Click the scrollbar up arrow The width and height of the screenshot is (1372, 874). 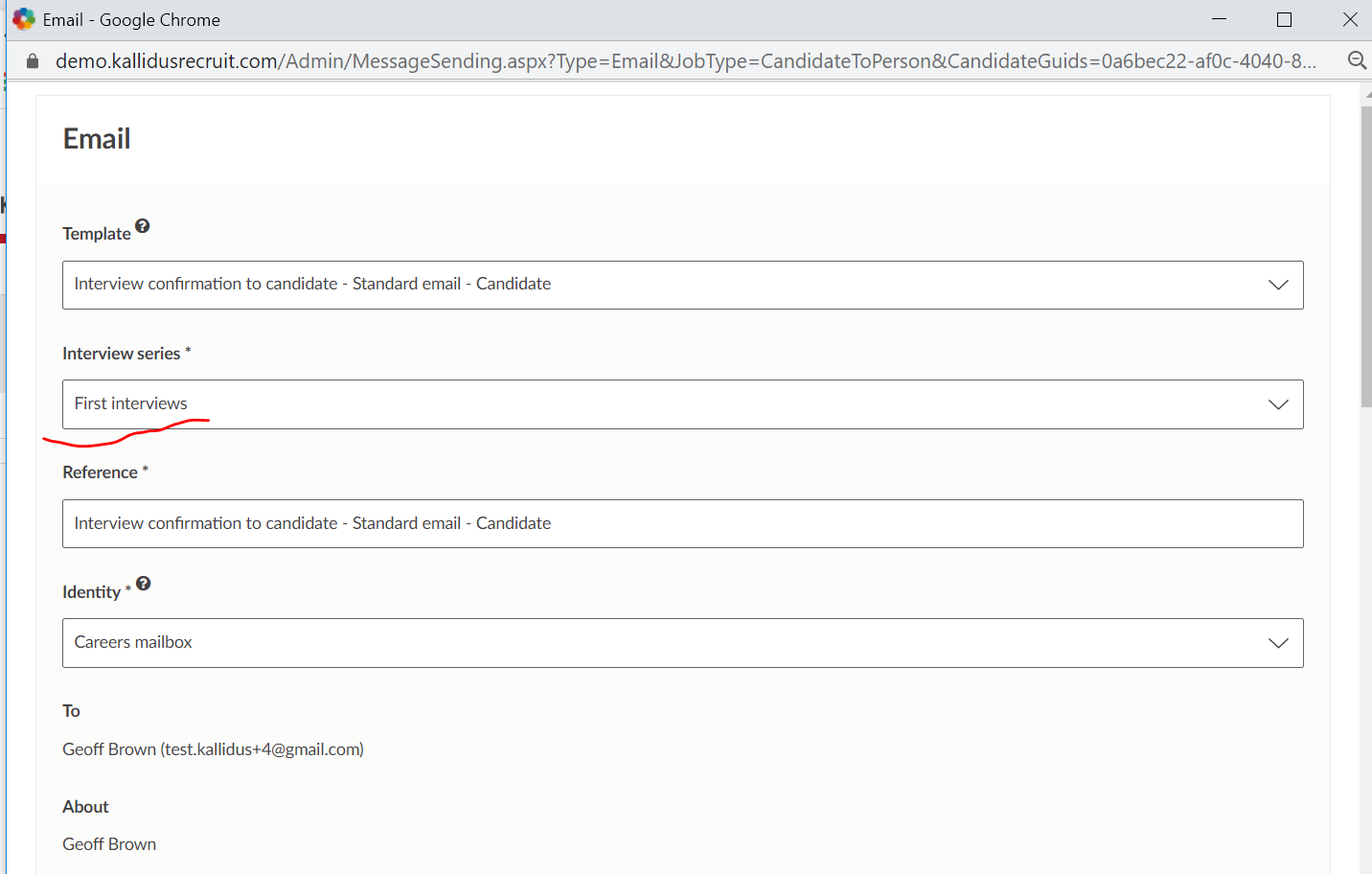(1365, 92)
